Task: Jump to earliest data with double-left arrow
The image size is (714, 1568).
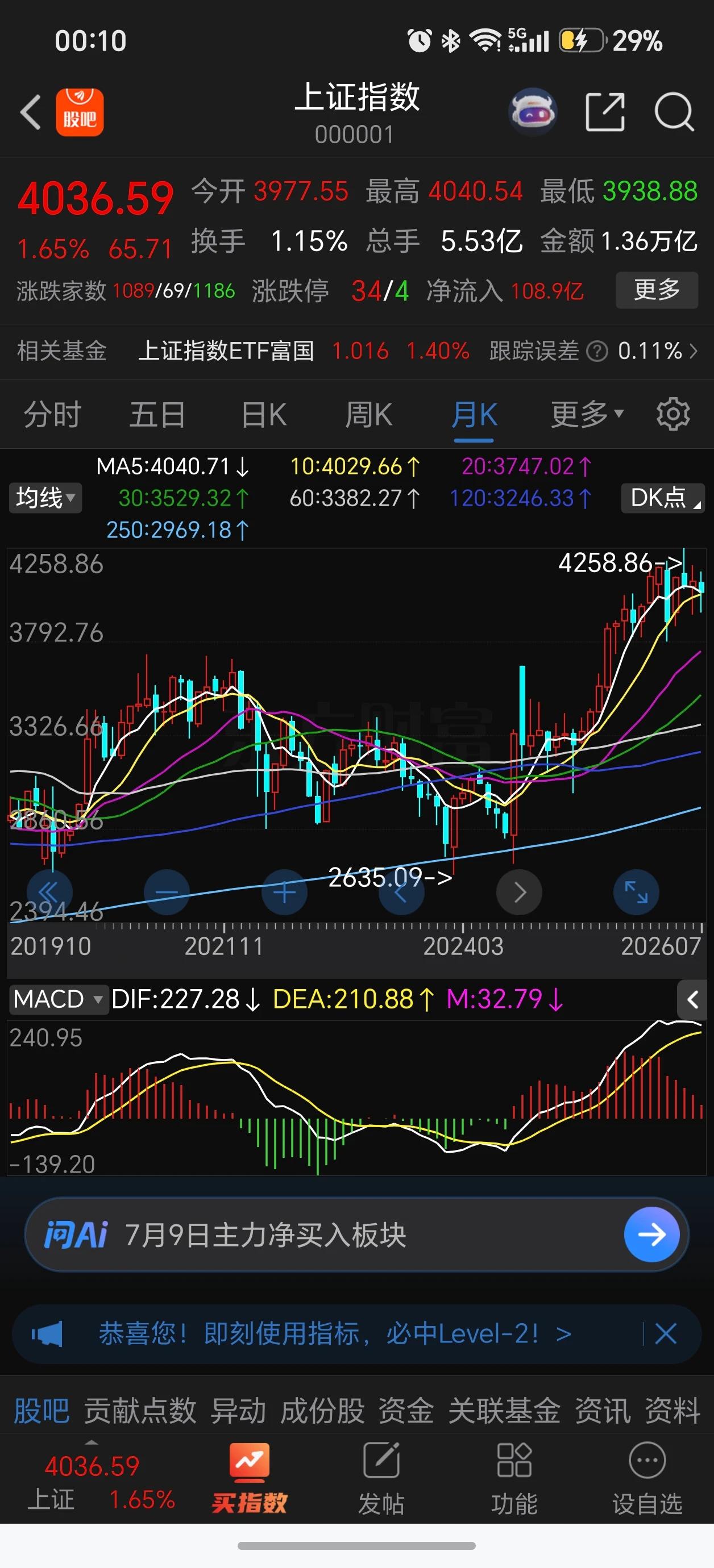Action: [48, 893]
